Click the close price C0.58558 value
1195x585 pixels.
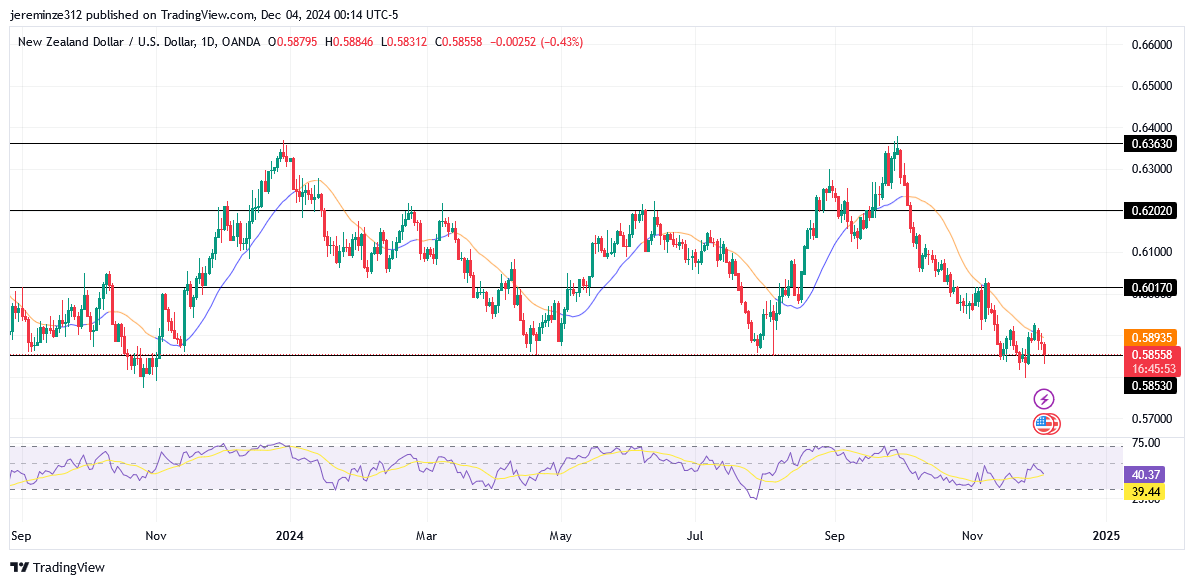460,43
